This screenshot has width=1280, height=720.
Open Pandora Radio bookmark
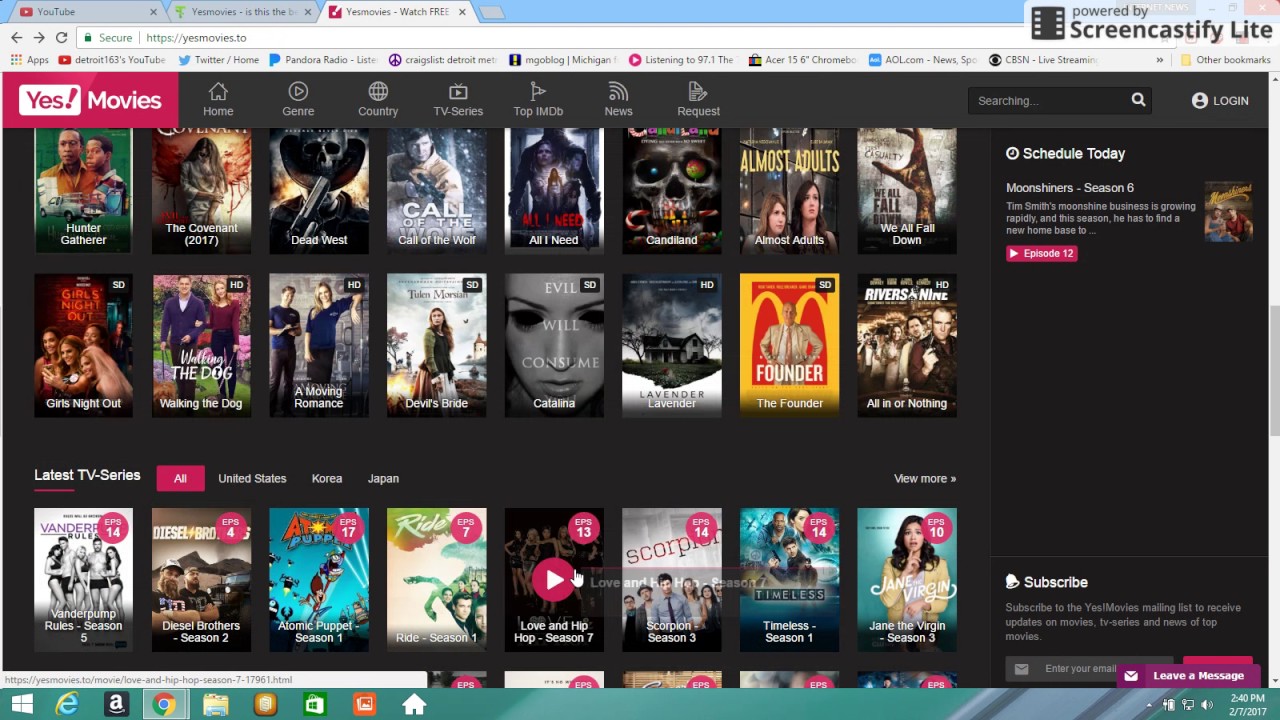tap(323, 60)
